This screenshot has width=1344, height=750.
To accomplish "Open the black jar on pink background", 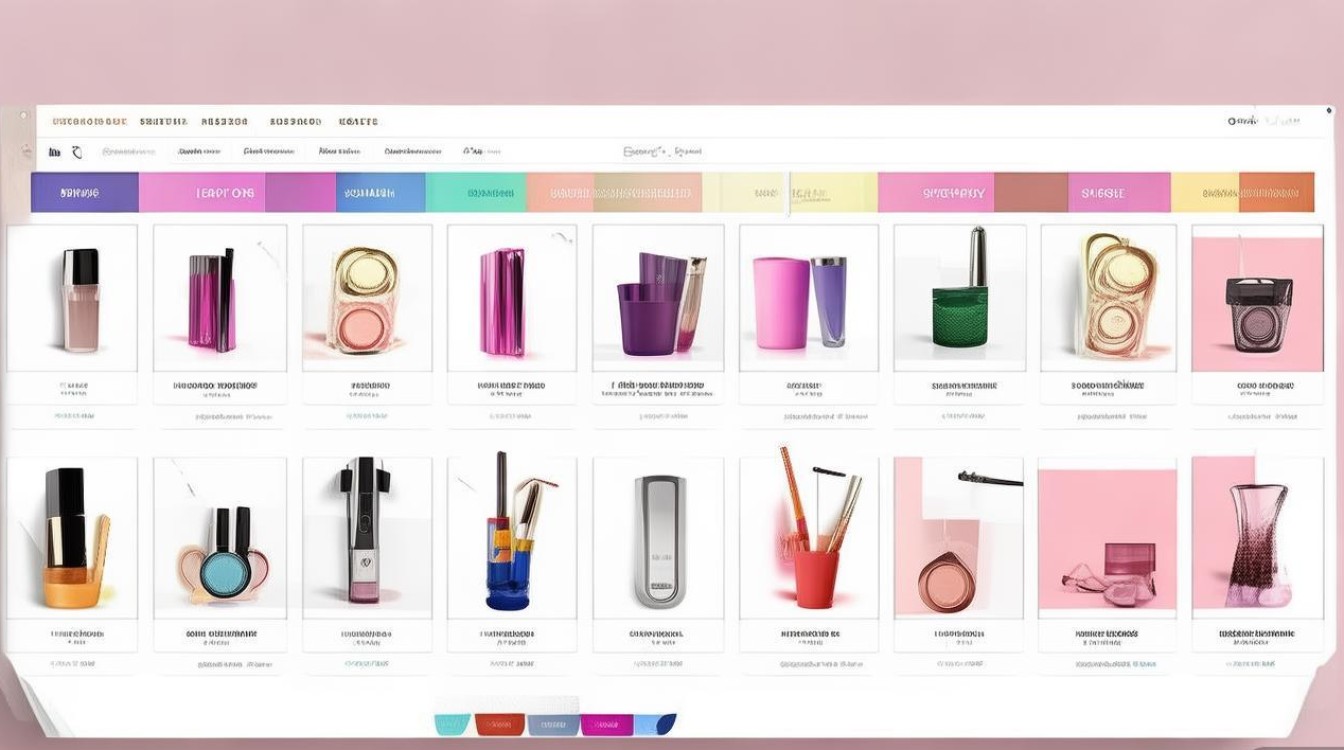I will pos(1257,297).
